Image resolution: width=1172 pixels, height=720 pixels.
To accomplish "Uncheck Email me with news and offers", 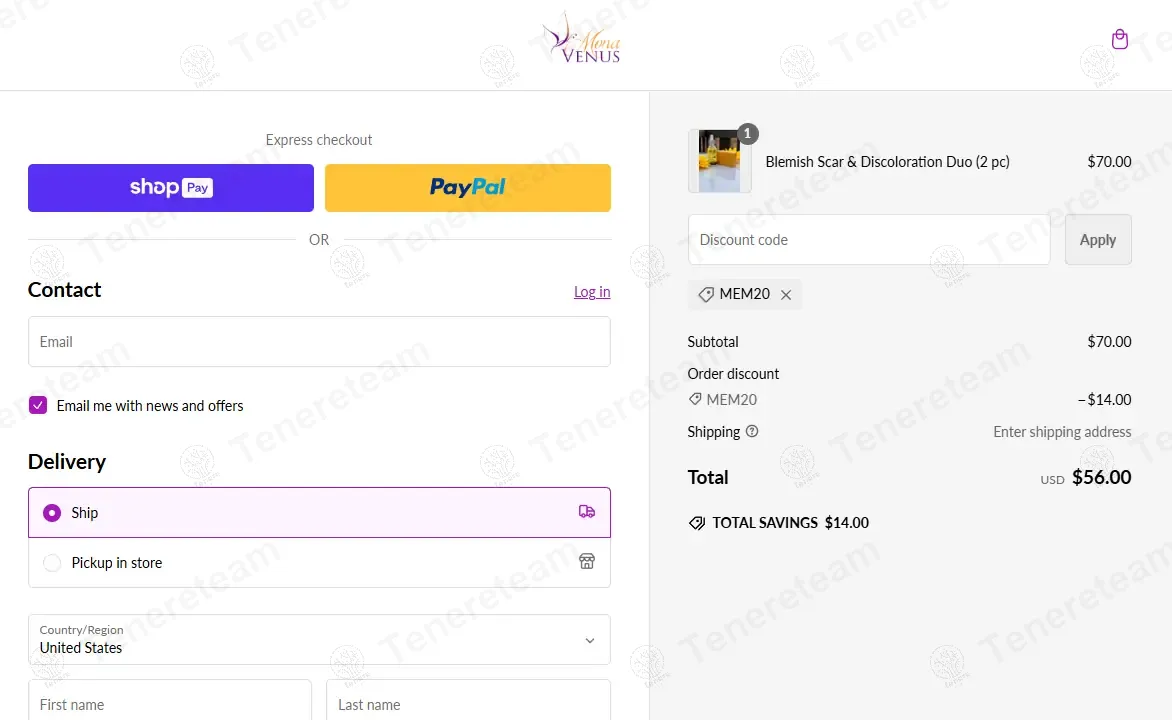I will pos(38,405).
